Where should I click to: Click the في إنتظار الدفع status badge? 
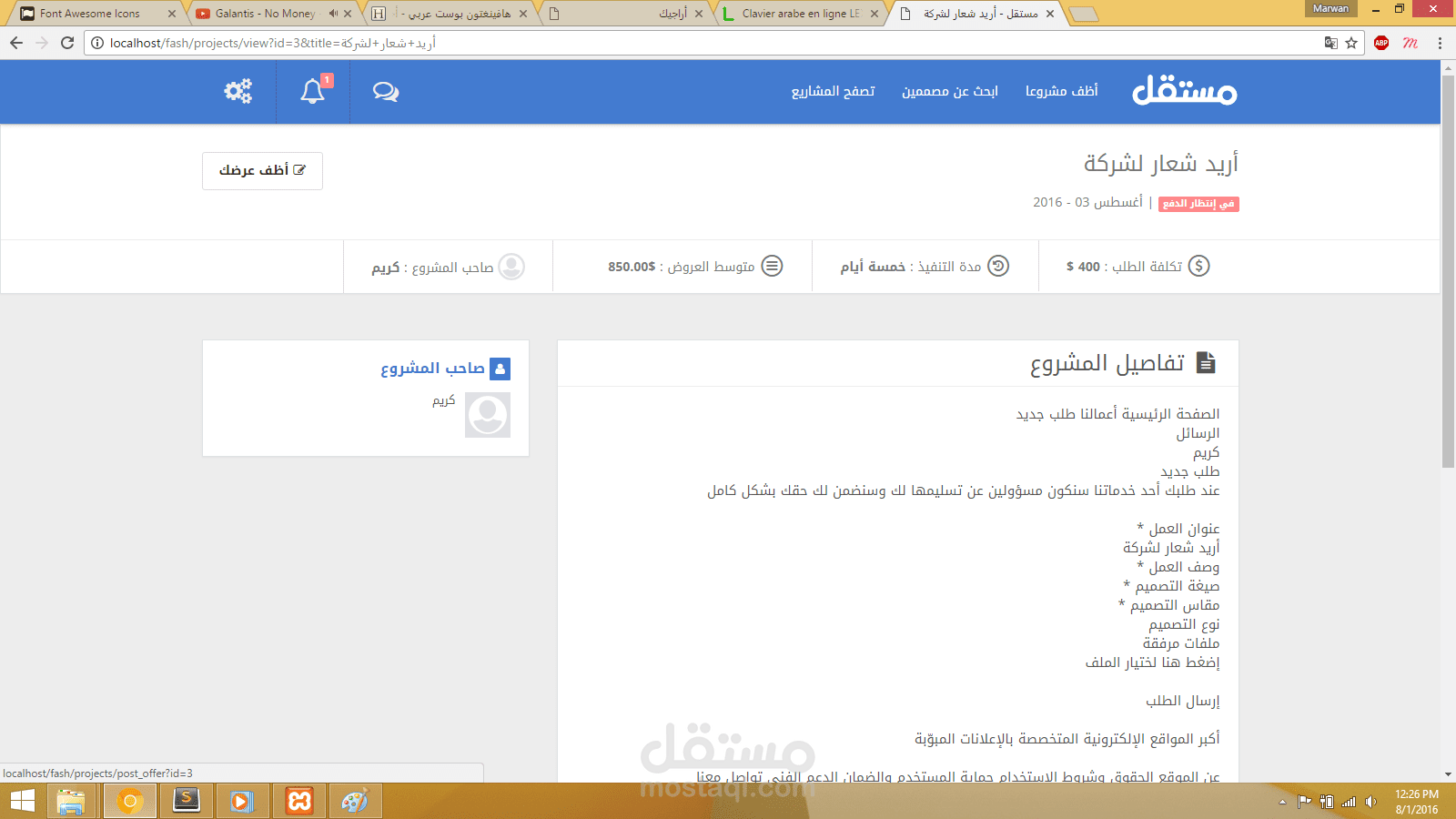1198,204
